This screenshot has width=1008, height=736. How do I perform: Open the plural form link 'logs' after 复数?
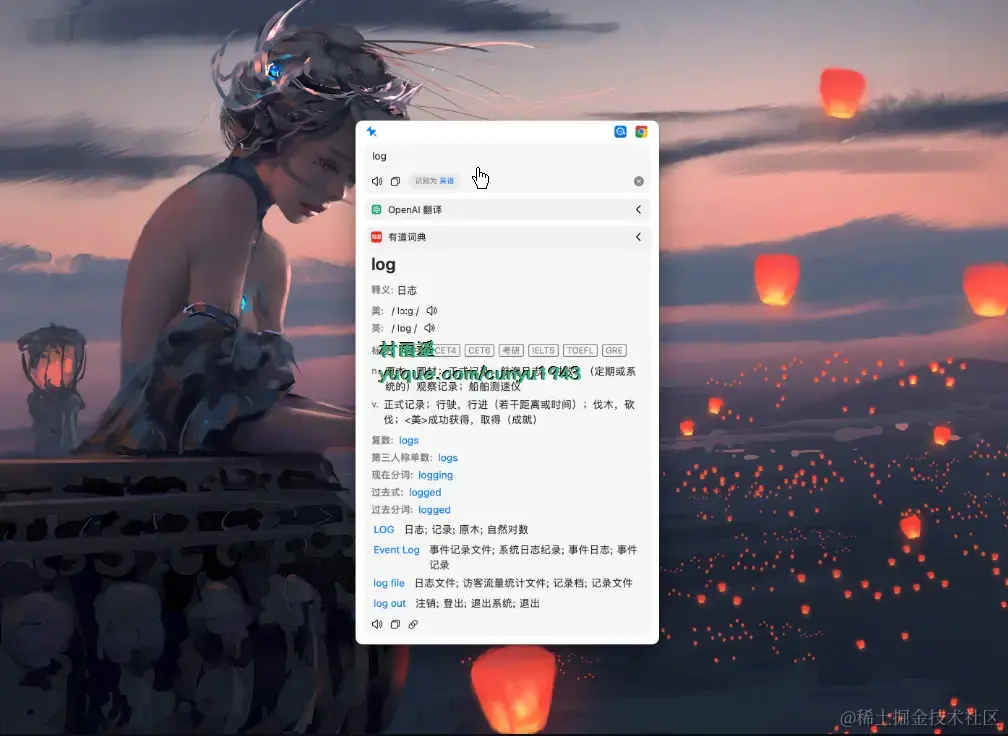point(409,440)
